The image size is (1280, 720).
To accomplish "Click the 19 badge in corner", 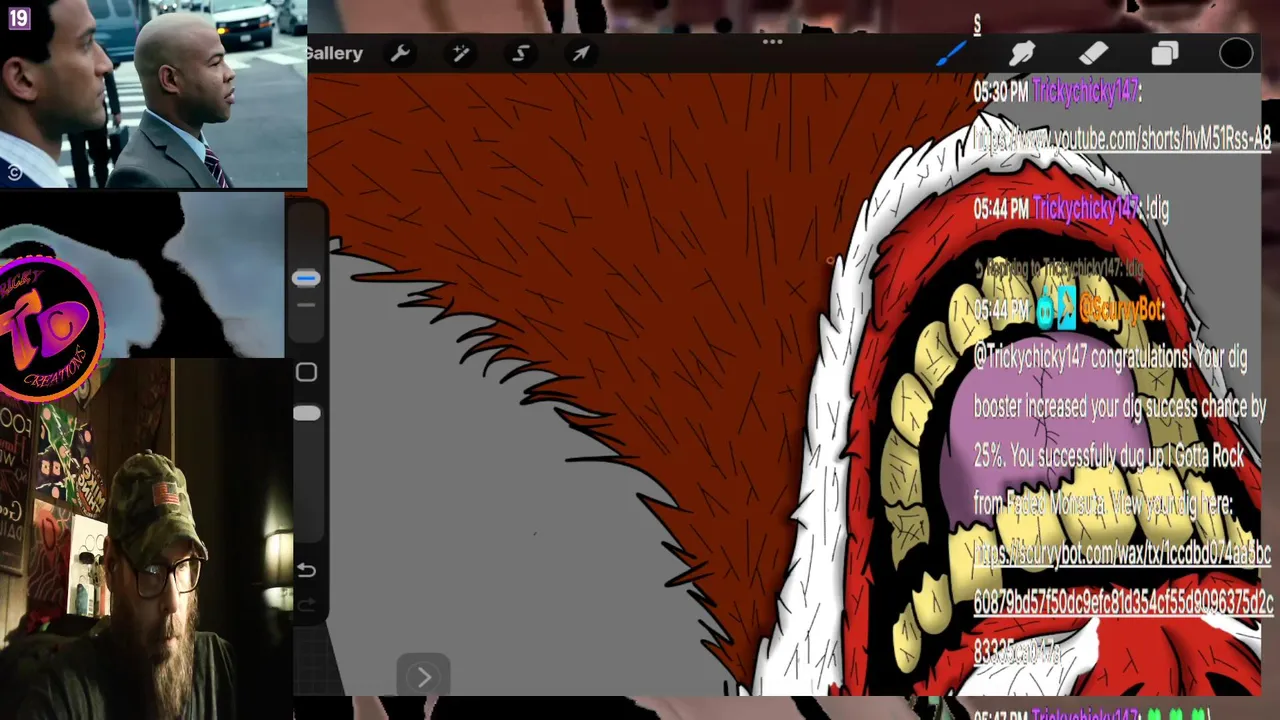I will (19, 18).
